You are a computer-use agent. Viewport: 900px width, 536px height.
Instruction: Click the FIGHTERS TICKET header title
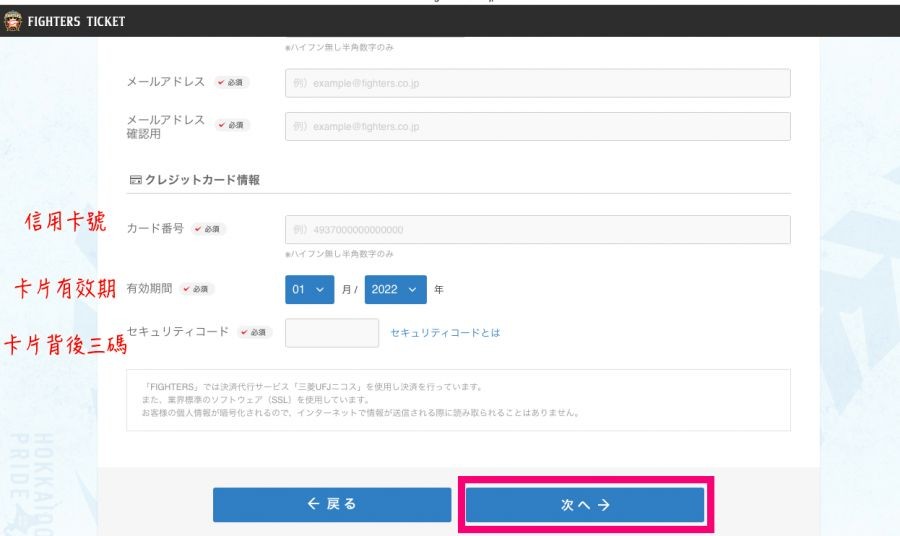click(x=76, y=22)
